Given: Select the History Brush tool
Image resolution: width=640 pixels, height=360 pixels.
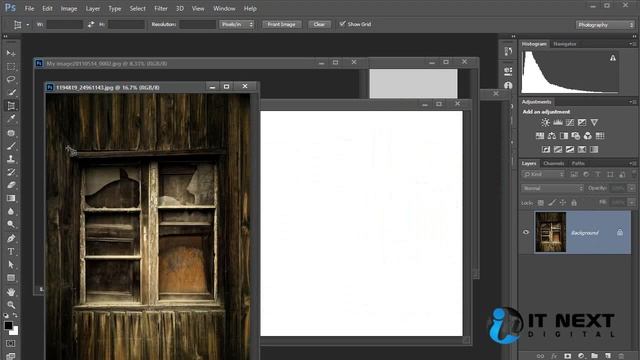Looking at the screenshot, I should [11, 172].
